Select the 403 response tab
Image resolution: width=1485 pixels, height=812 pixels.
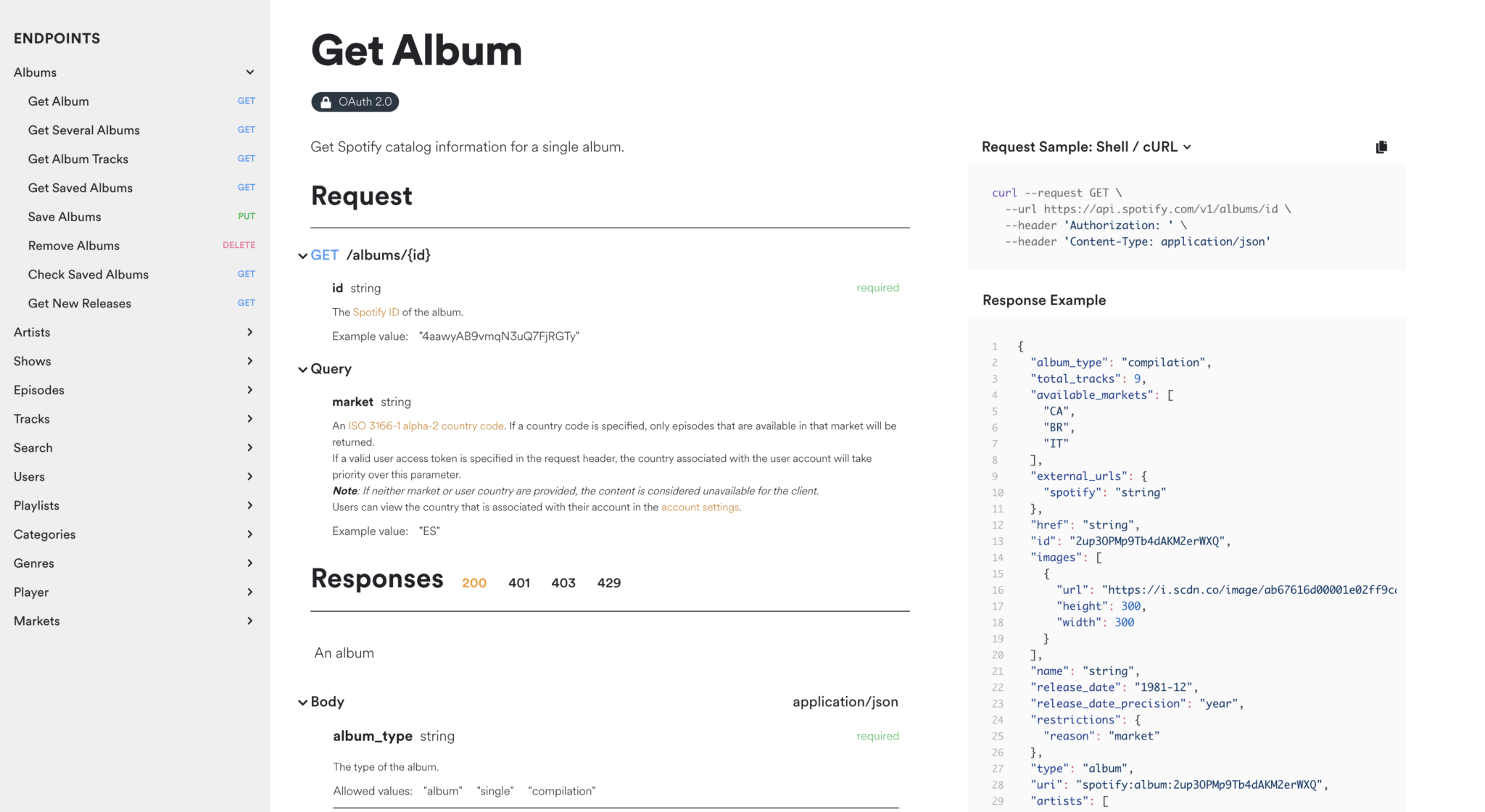pyautogui.click(x=563, y=583)
